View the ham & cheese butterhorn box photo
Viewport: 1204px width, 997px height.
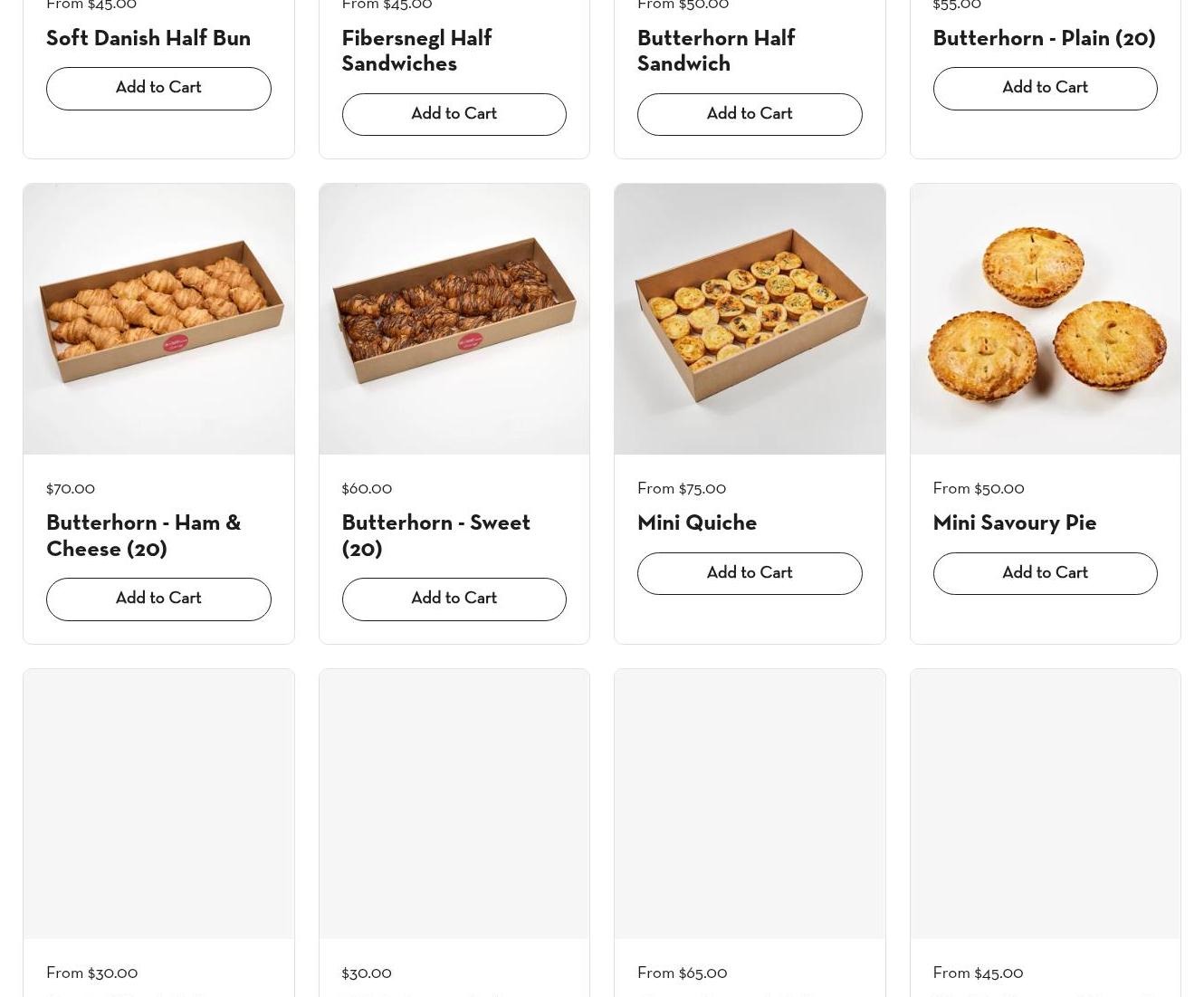tap(158, 319)
